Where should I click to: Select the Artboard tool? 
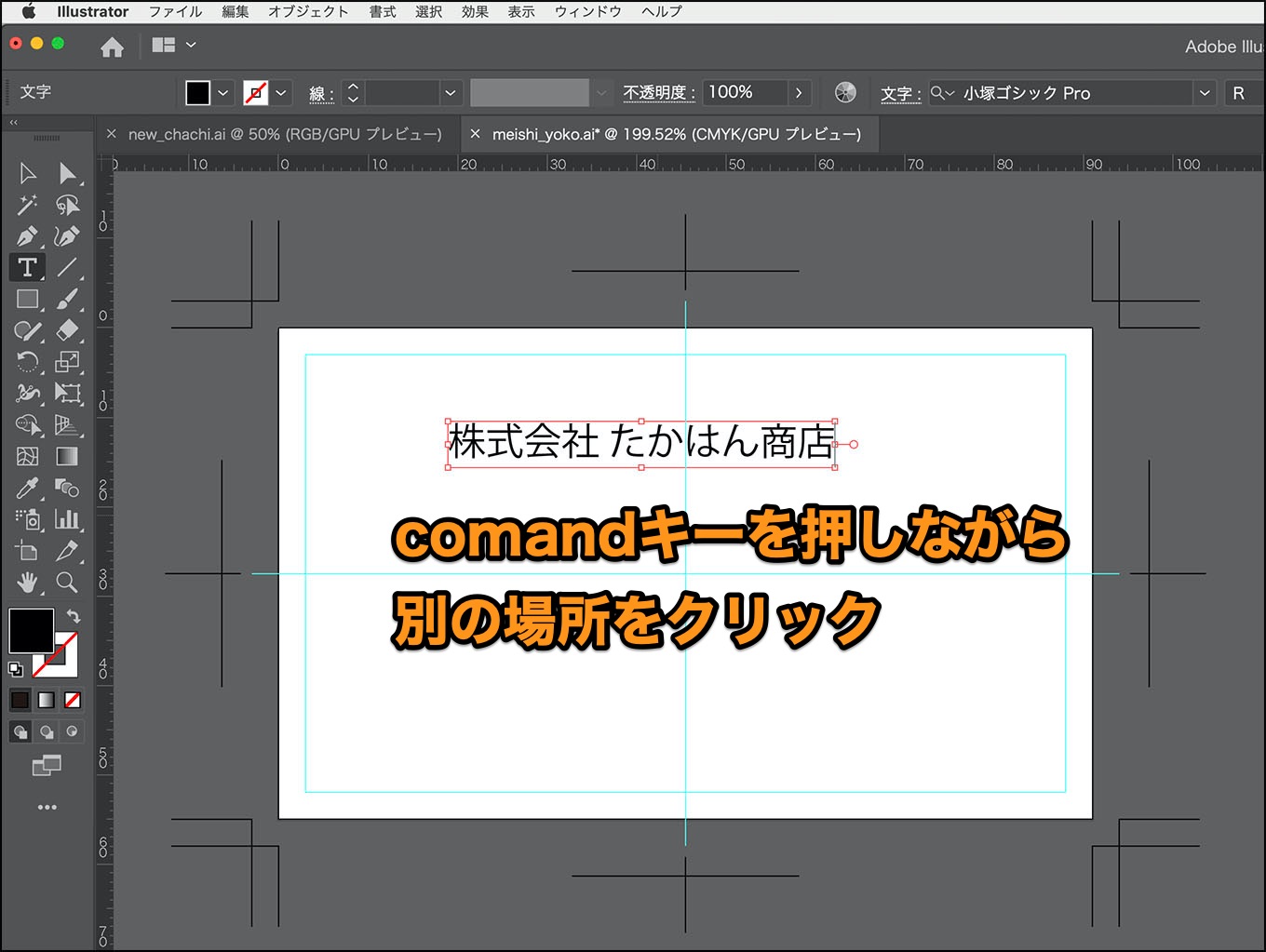click(x=28, y=551)
